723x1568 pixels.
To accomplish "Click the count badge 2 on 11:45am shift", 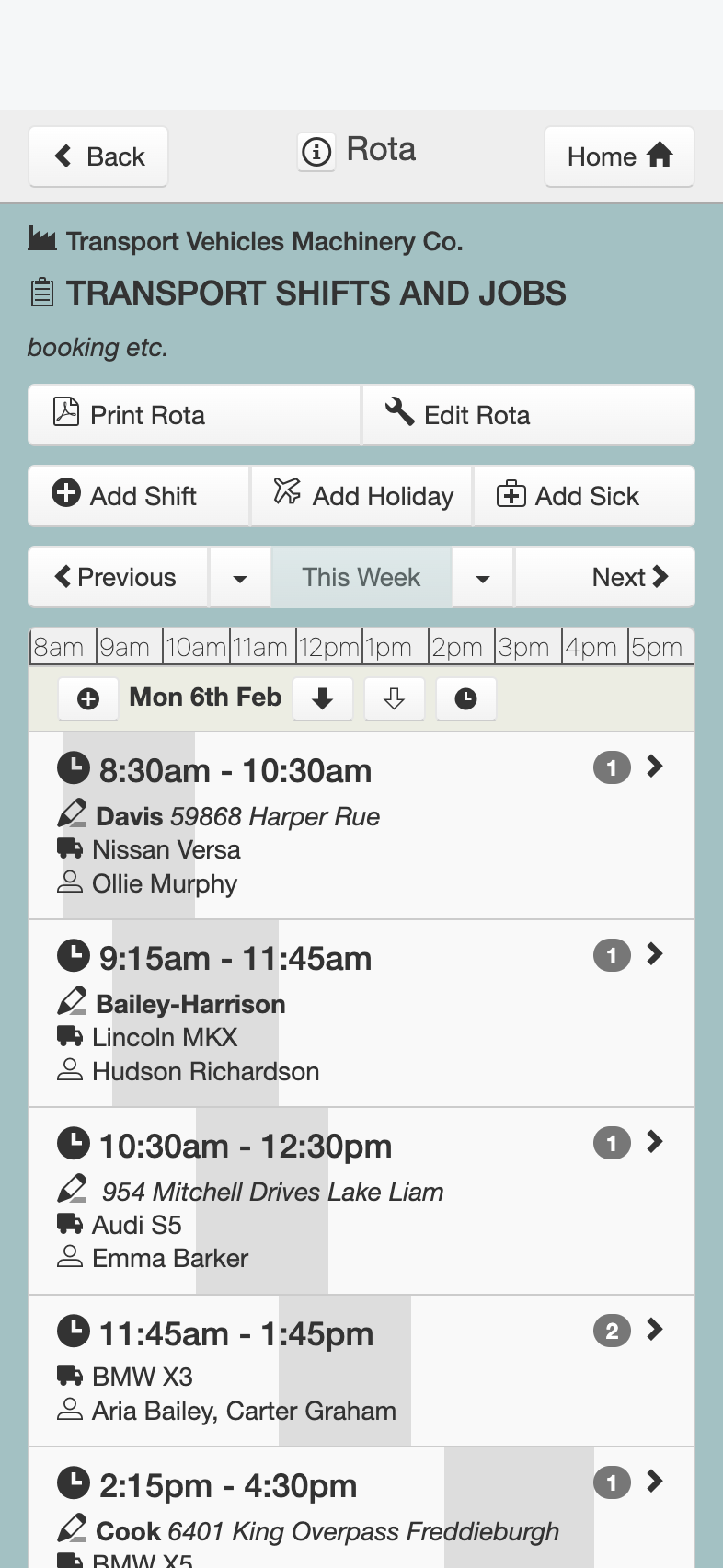I will click(612, 1331).
